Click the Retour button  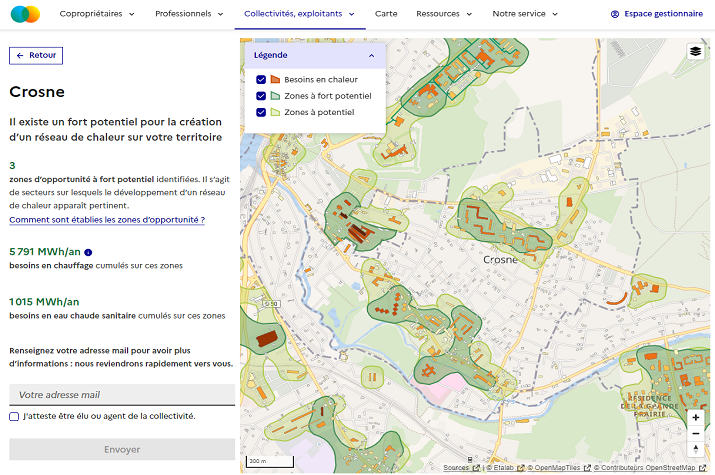[36, 56]
